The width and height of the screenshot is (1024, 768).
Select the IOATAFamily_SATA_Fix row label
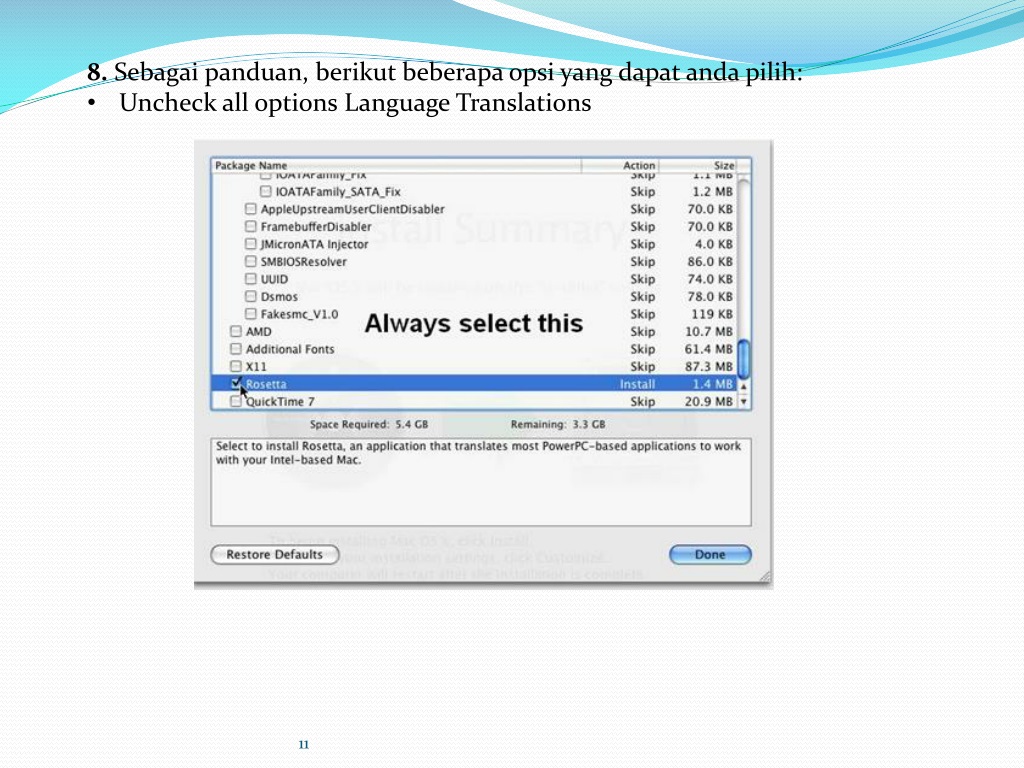pyautogui.click(x=338, y=191)
